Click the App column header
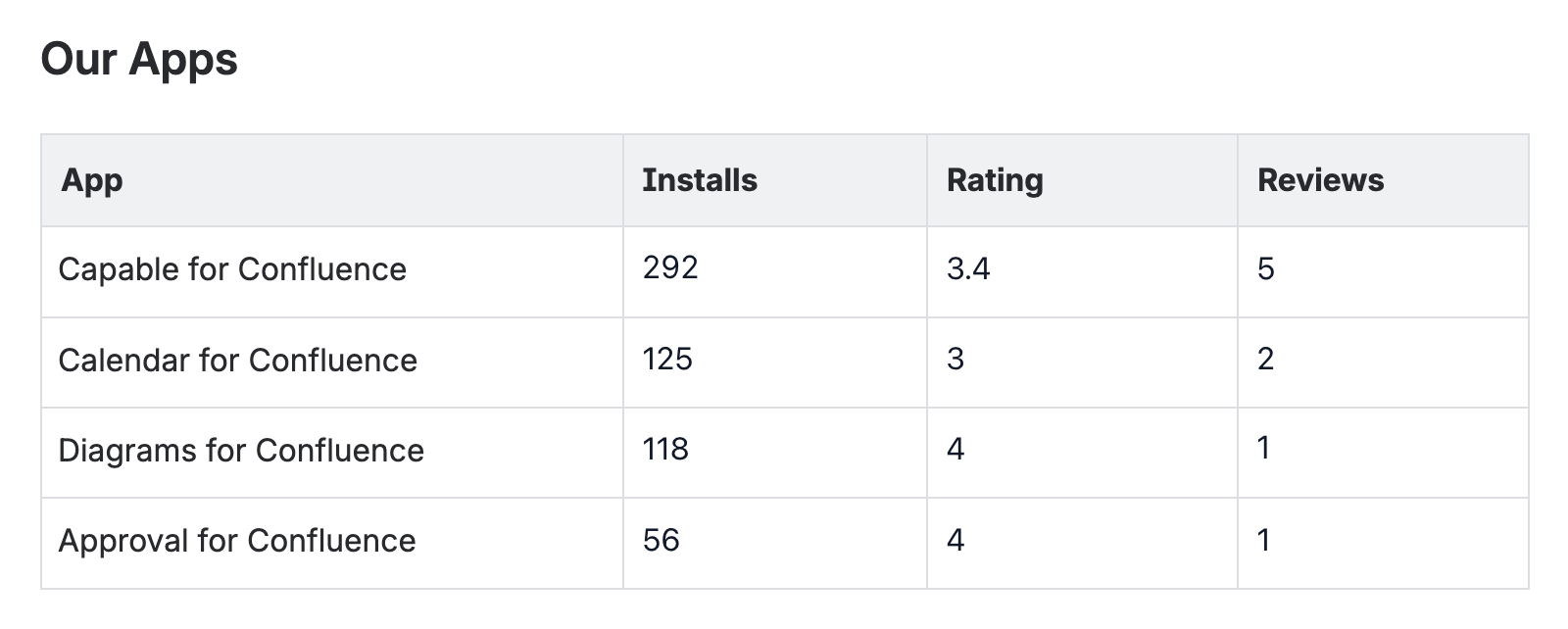This screenshot has height=629, width=1568. click(x=92, y=180)
